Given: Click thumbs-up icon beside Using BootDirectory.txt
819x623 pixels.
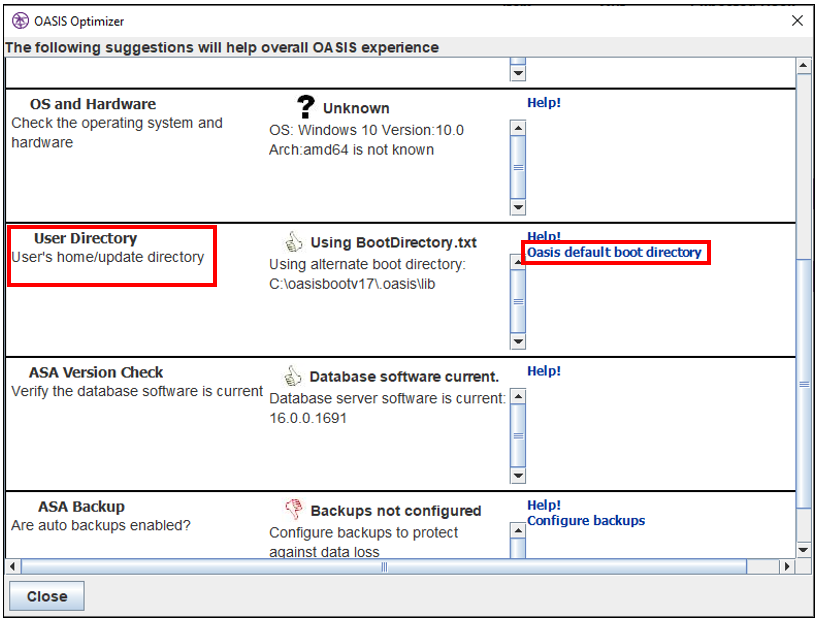Looking at the screenshot, I should [x=293, y=242].
